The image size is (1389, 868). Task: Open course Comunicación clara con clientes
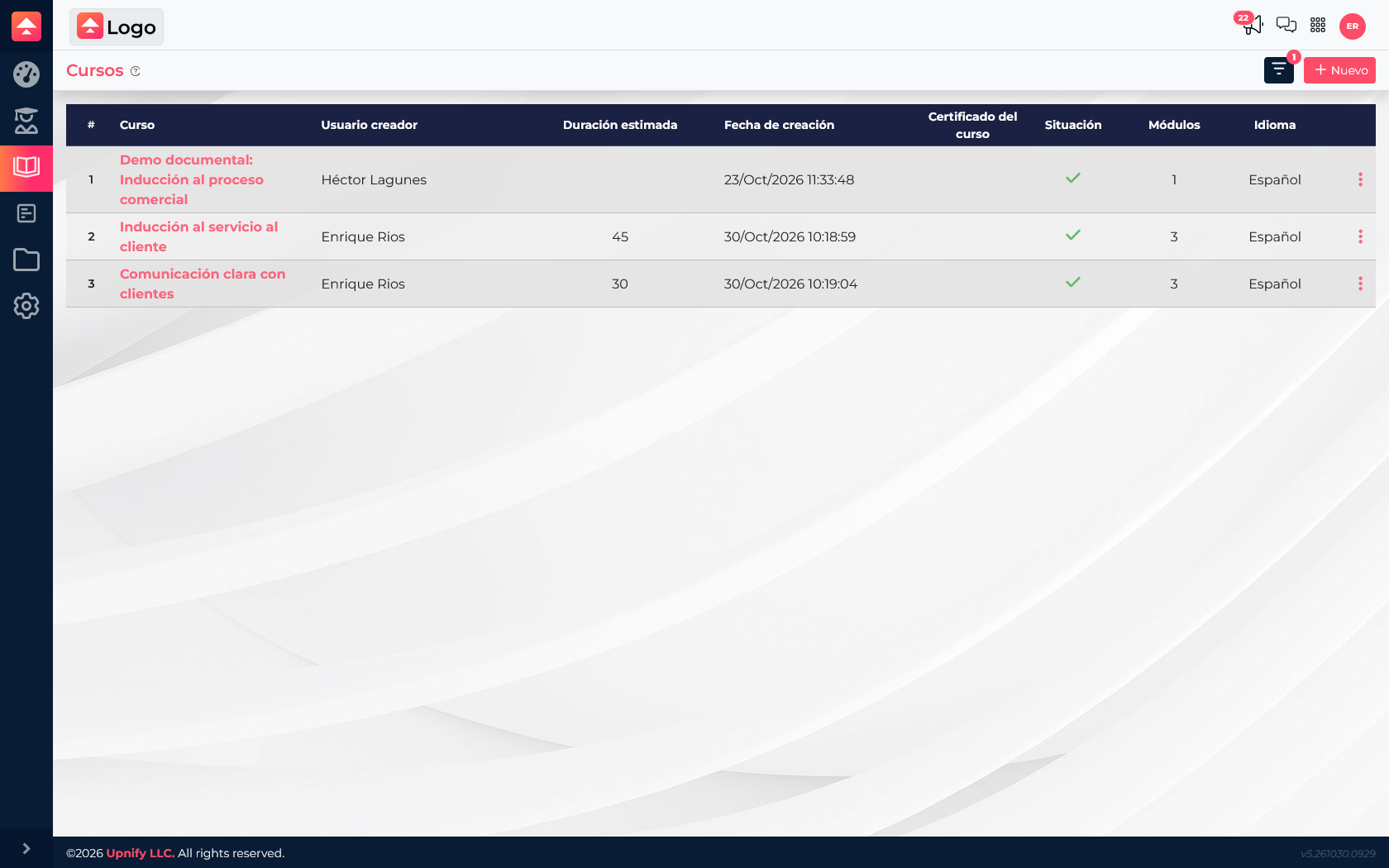(x=203, y=284)
